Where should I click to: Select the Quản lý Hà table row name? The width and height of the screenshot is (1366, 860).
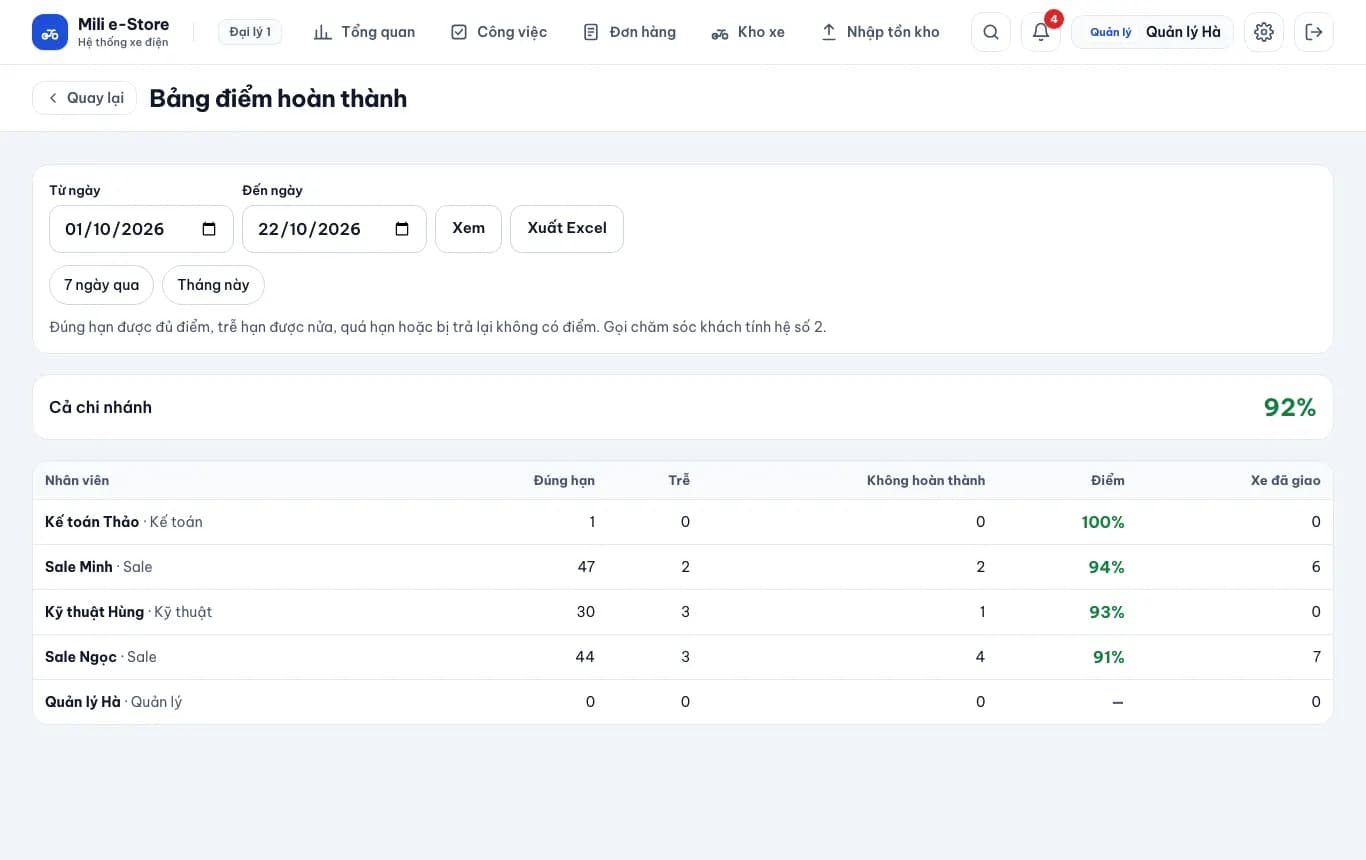(x=83, y=702)
